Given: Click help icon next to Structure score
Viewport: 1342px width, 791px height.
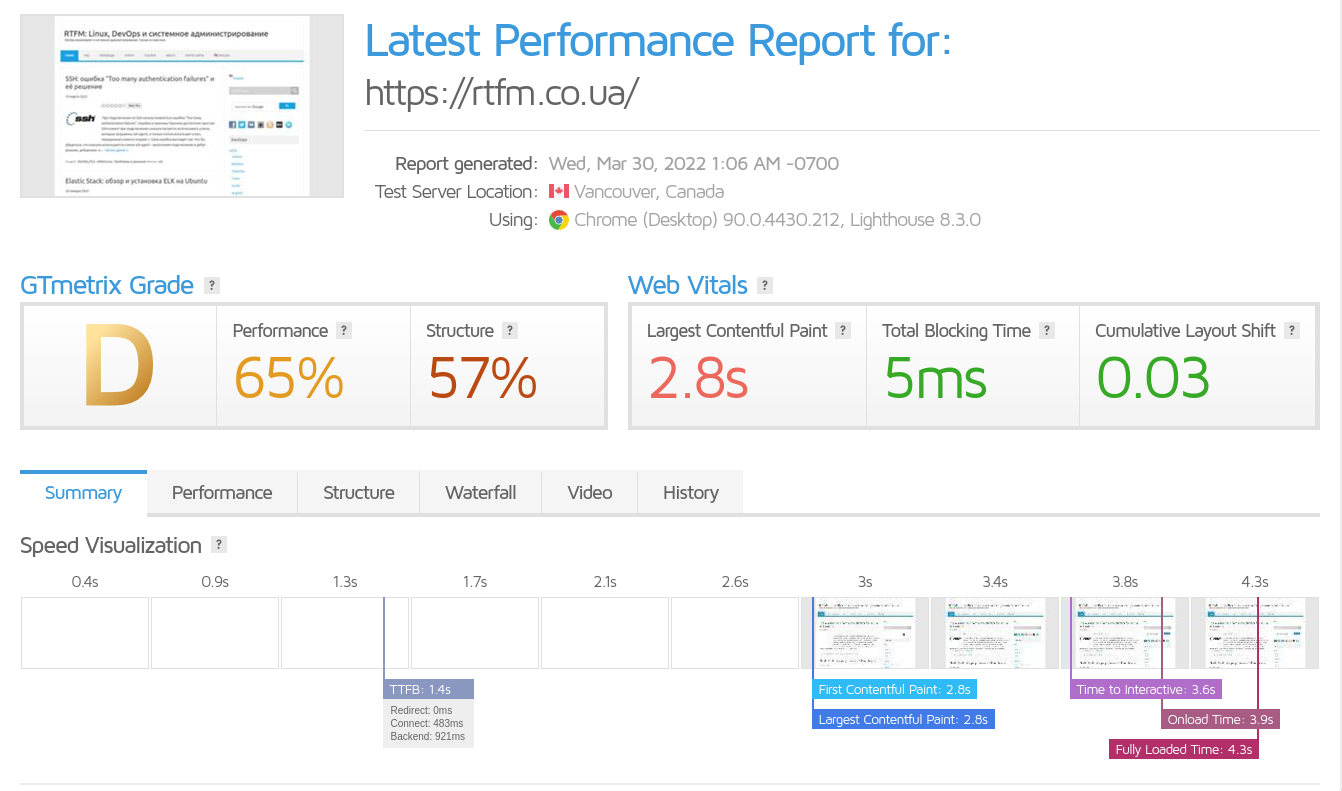Looking at the screenshot, I should 510,331.
